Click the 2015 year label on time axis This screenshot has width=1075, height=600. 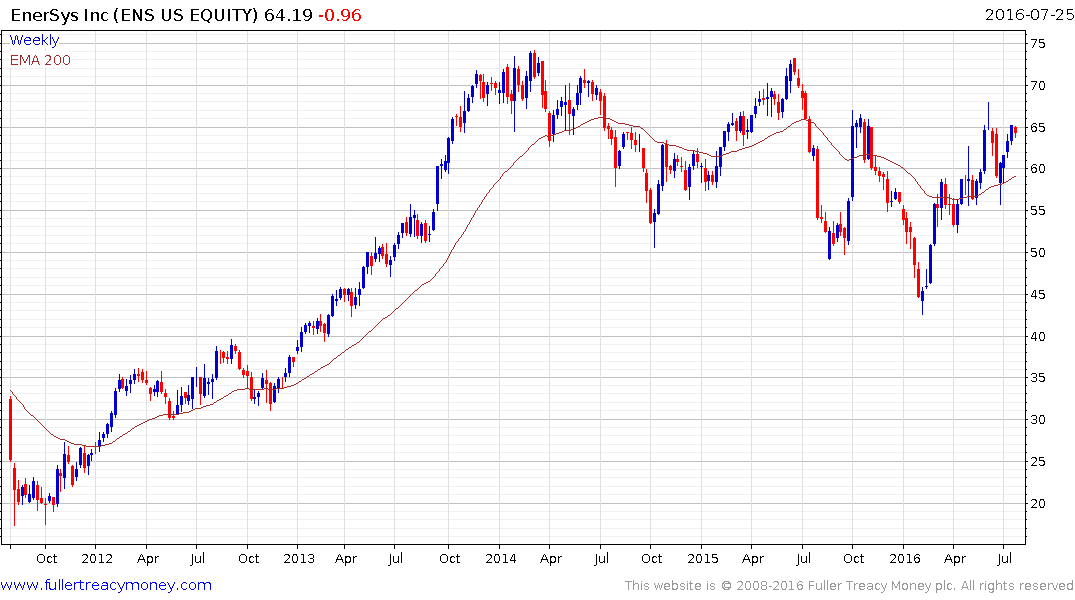click(x=703, y=558)
